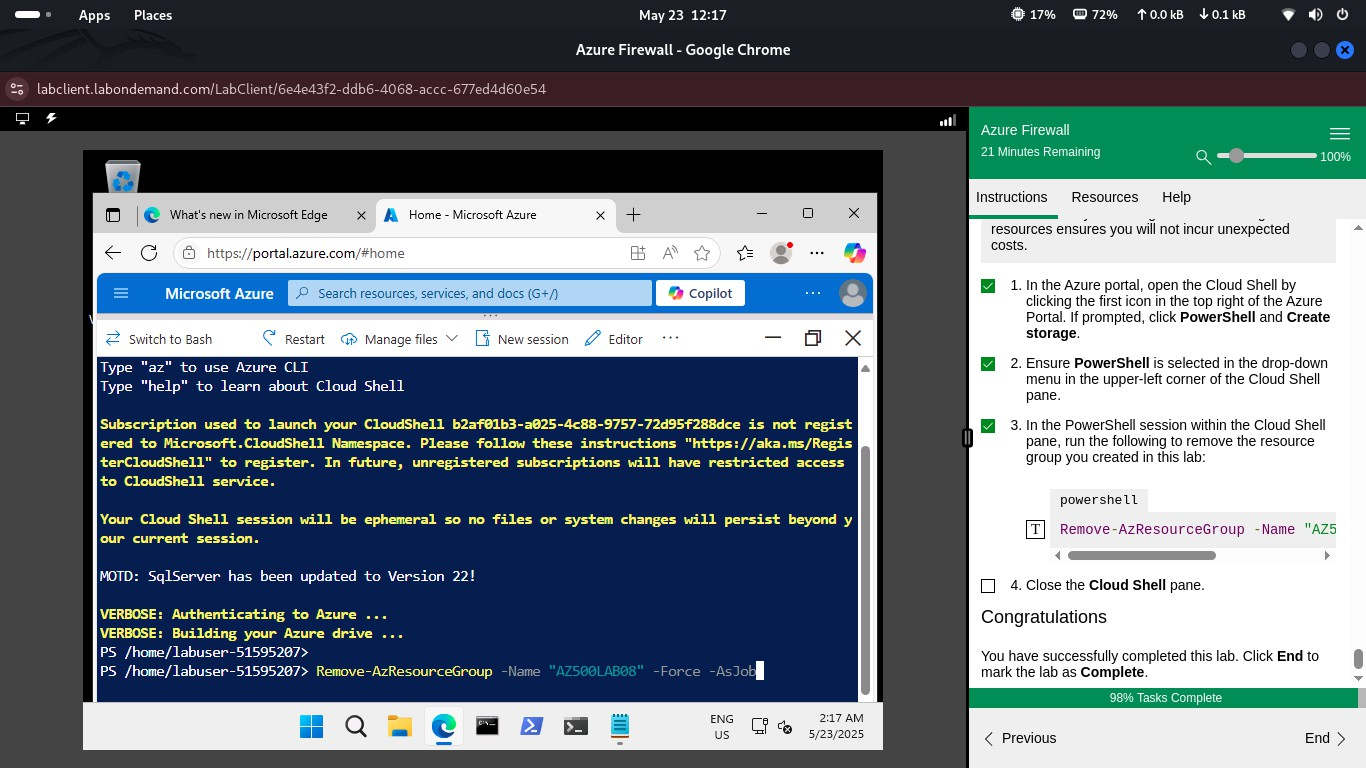Check off step 4 Close the Cloud Shell pane

click(988, 585)
